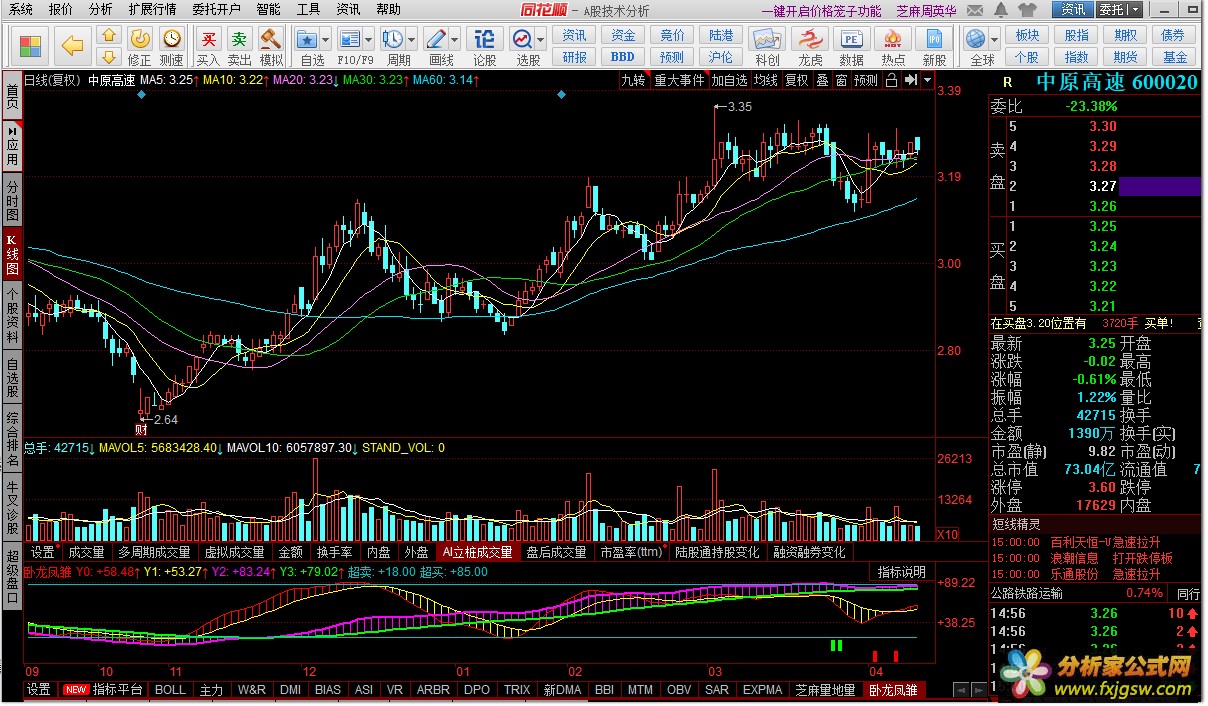
Task: Click the left scroll arrow on indicator tabs
Action: click(960, 690)
